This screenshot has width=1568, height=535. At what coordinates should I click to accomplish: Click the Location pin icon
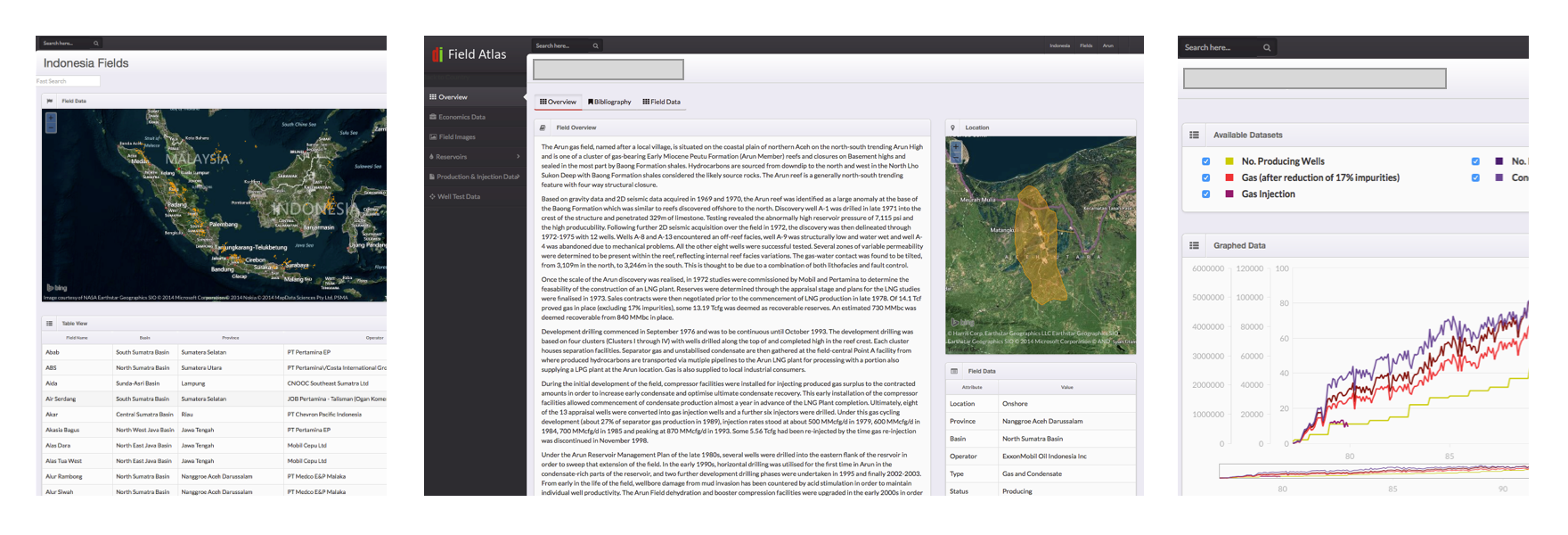pyautogui.click(x=952, y=128)
